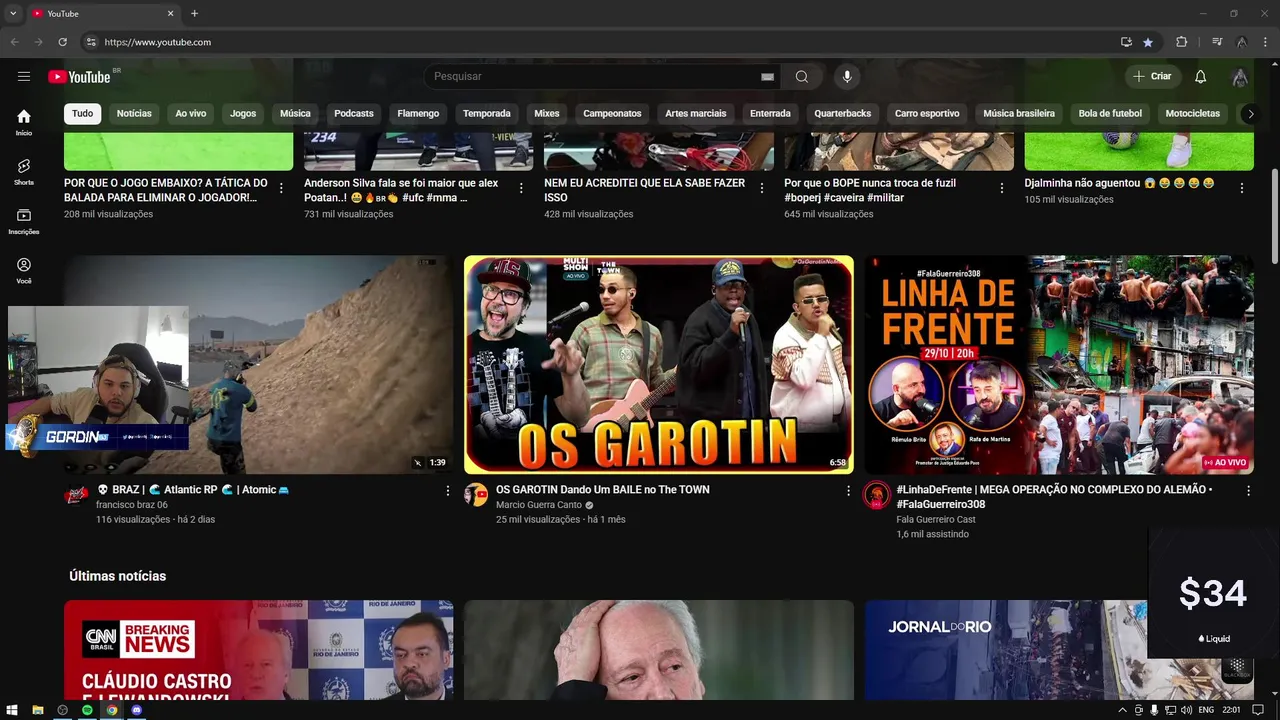Open options menu for Anderson Silva short
This screenshot has height=720, width=1280.
[x=521, y=188]
